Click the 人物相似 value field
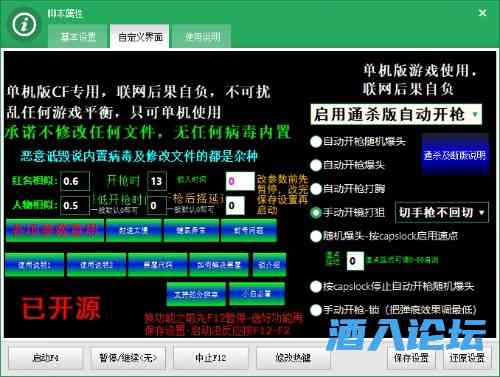Screen dimensions: 500x377 pos(75,205)
